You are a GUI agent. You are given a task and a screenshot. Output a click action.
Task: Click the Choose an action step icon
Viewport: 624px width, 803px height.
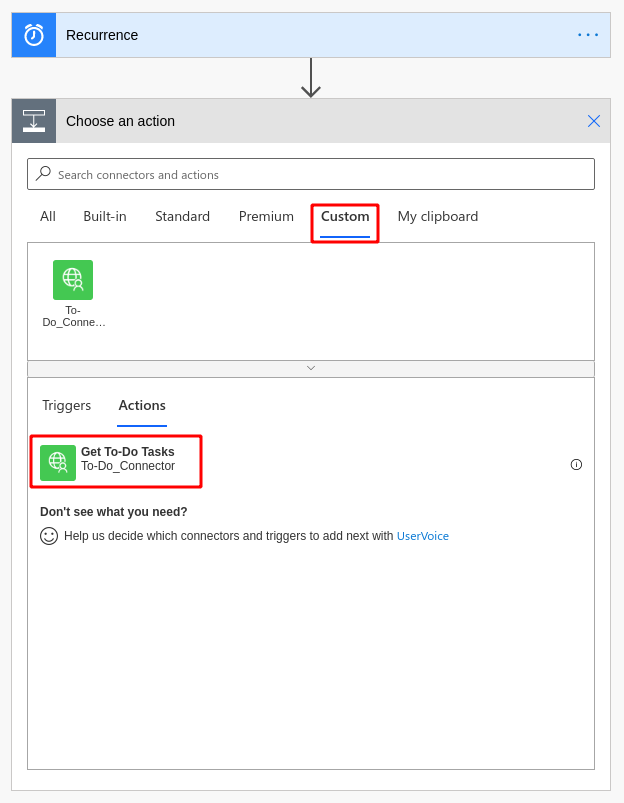[34, 121]
